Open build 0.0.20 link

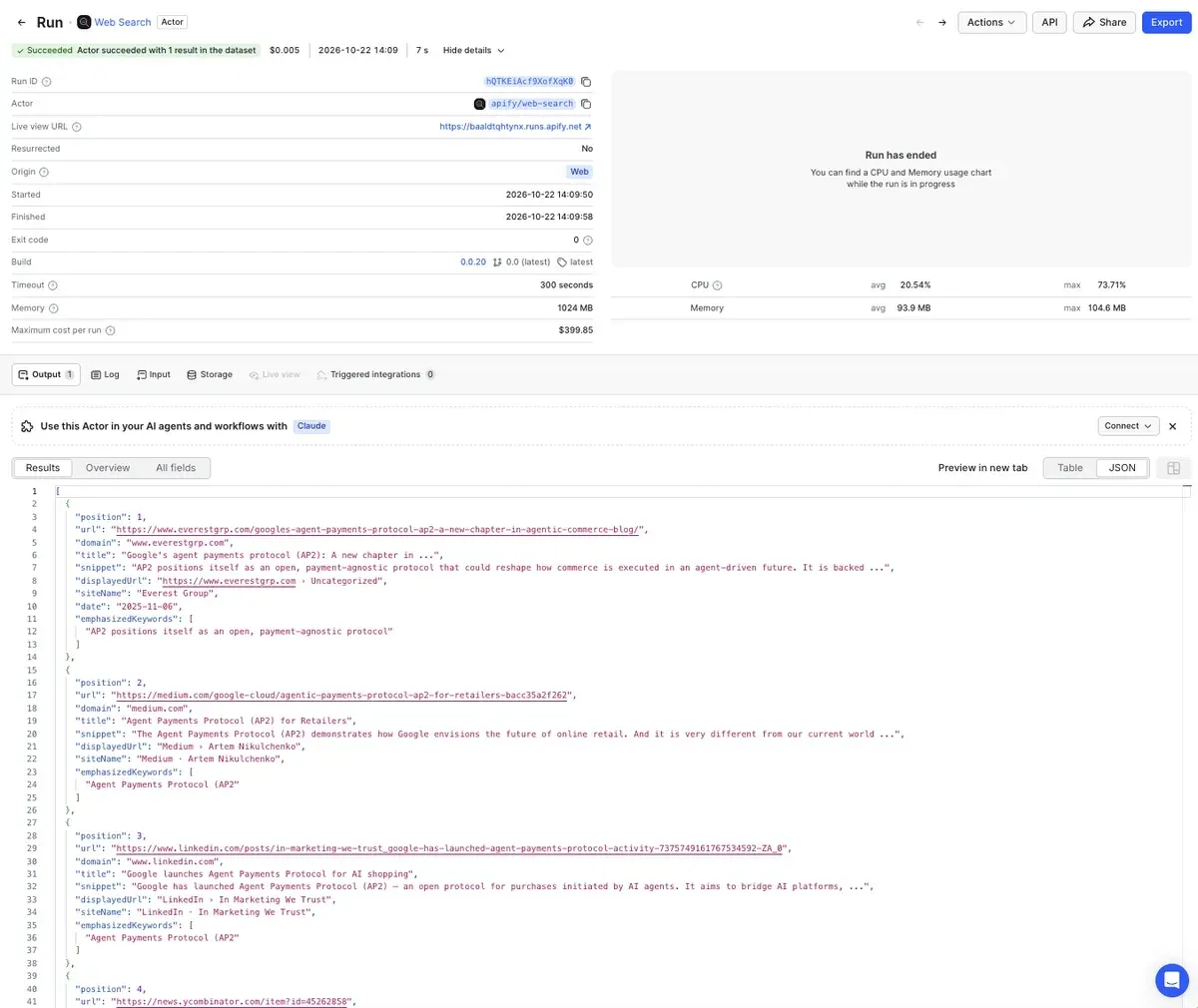pos(473,262)
